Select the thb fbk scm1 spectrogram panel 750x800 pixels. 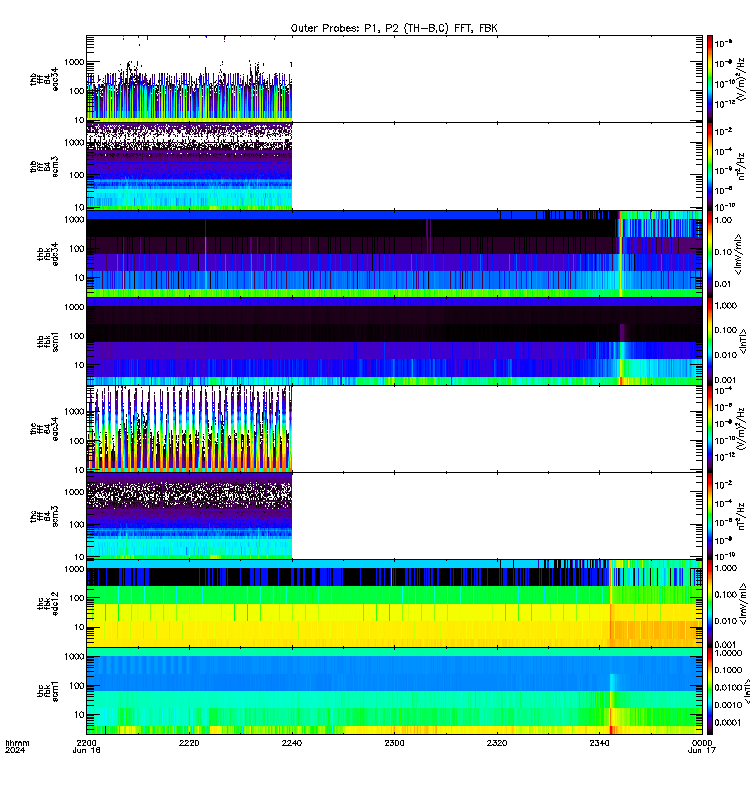[394, 341]
